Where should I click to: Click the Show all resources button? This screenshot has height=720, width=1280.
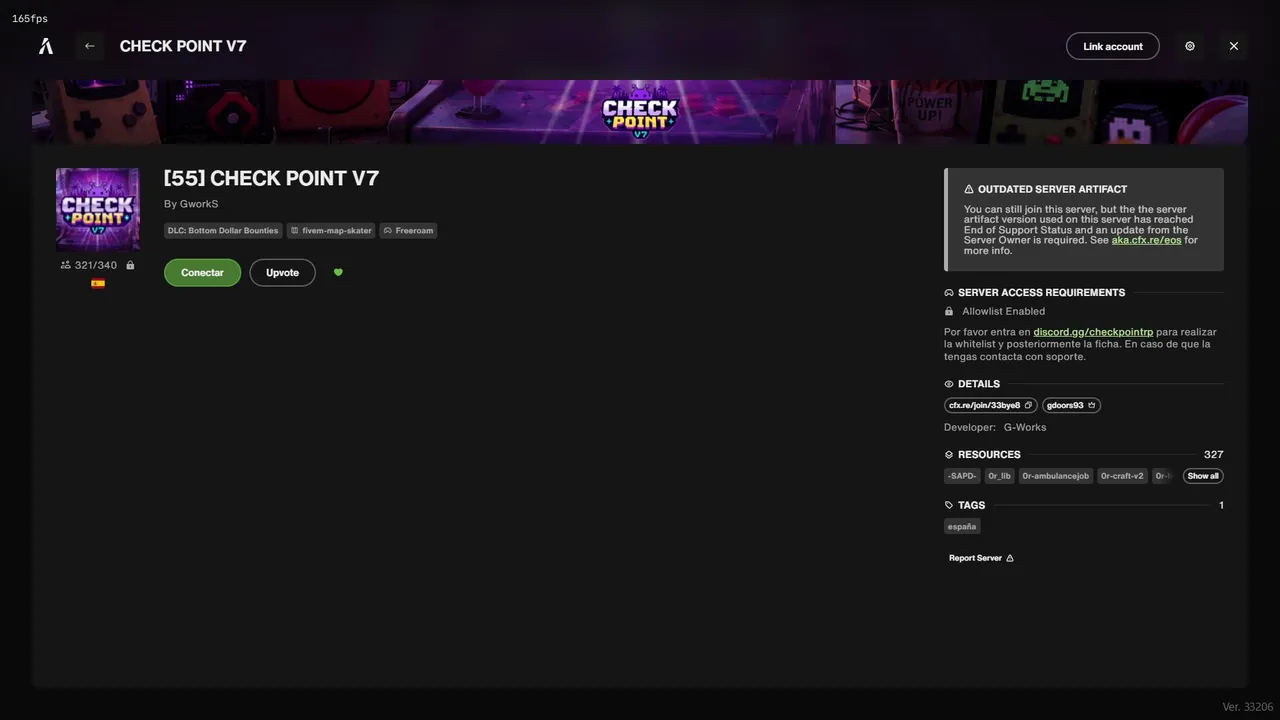(x=1203, y=476)
